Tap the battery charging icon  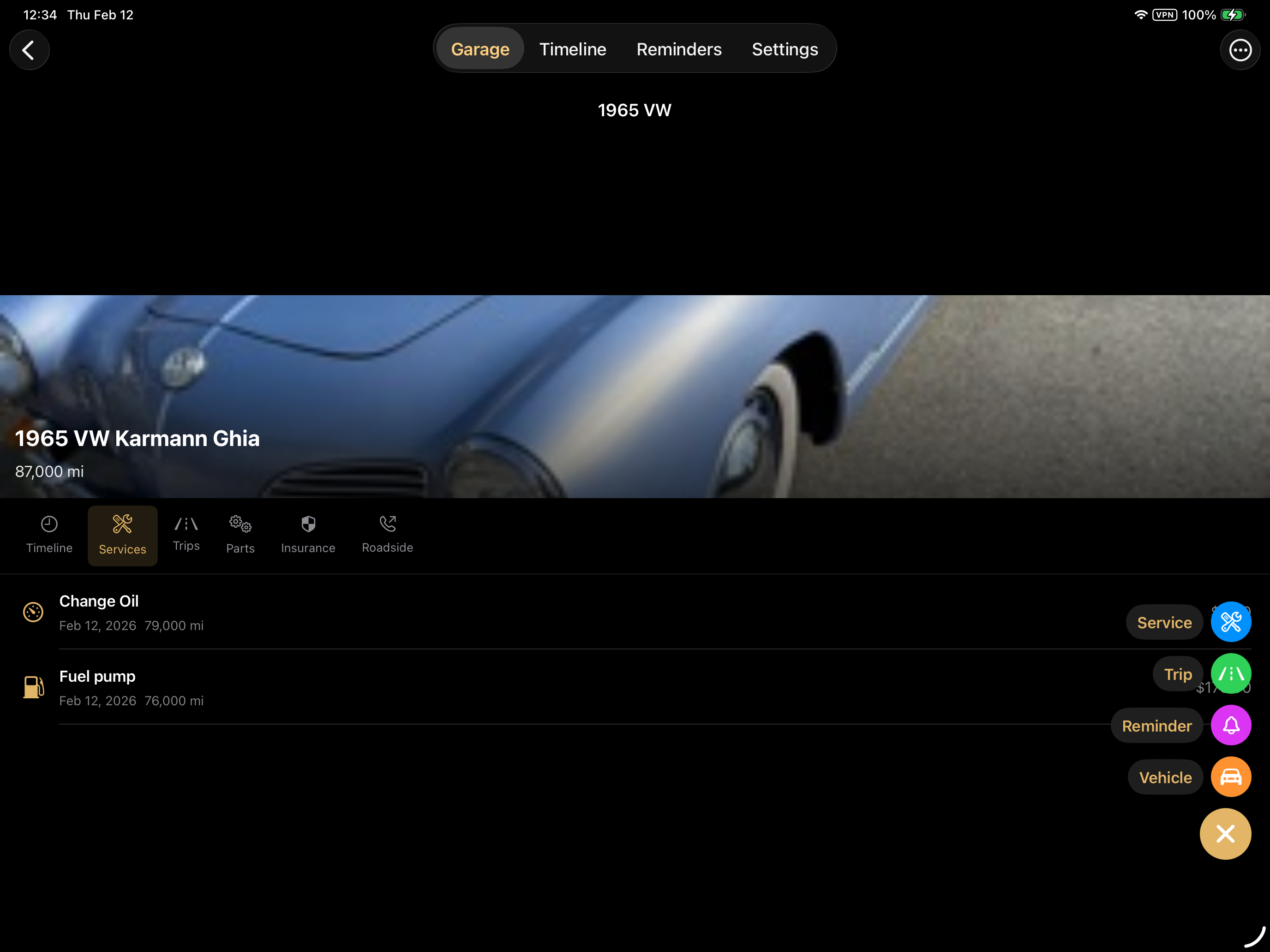[x=1232, y=15]
